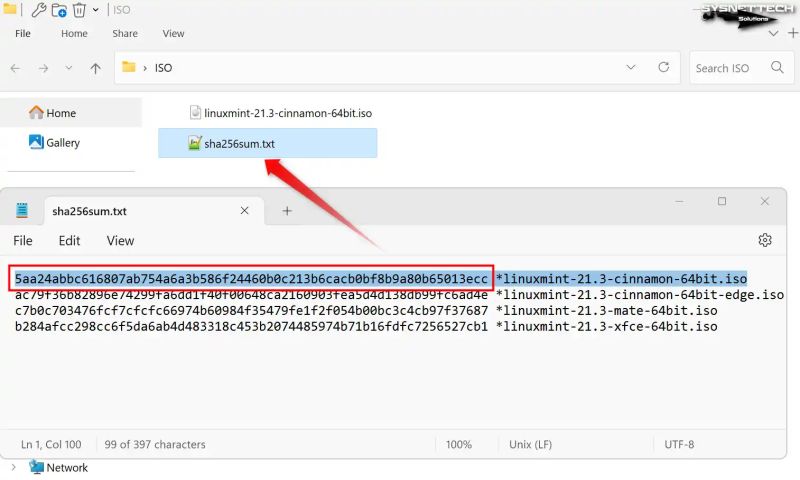Add a new Notepad tab
Viewport: 800px width, 480px height.
[287, 211]
